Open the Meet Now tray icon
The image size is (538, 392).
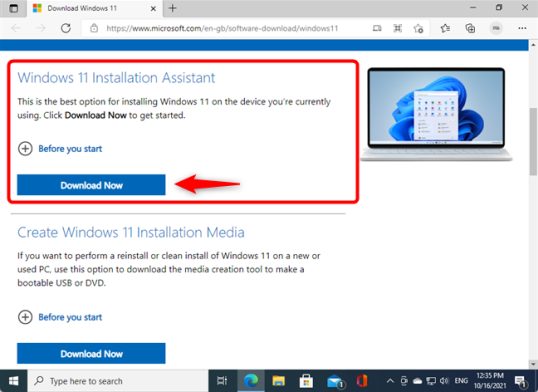click(x=404, y=381)
